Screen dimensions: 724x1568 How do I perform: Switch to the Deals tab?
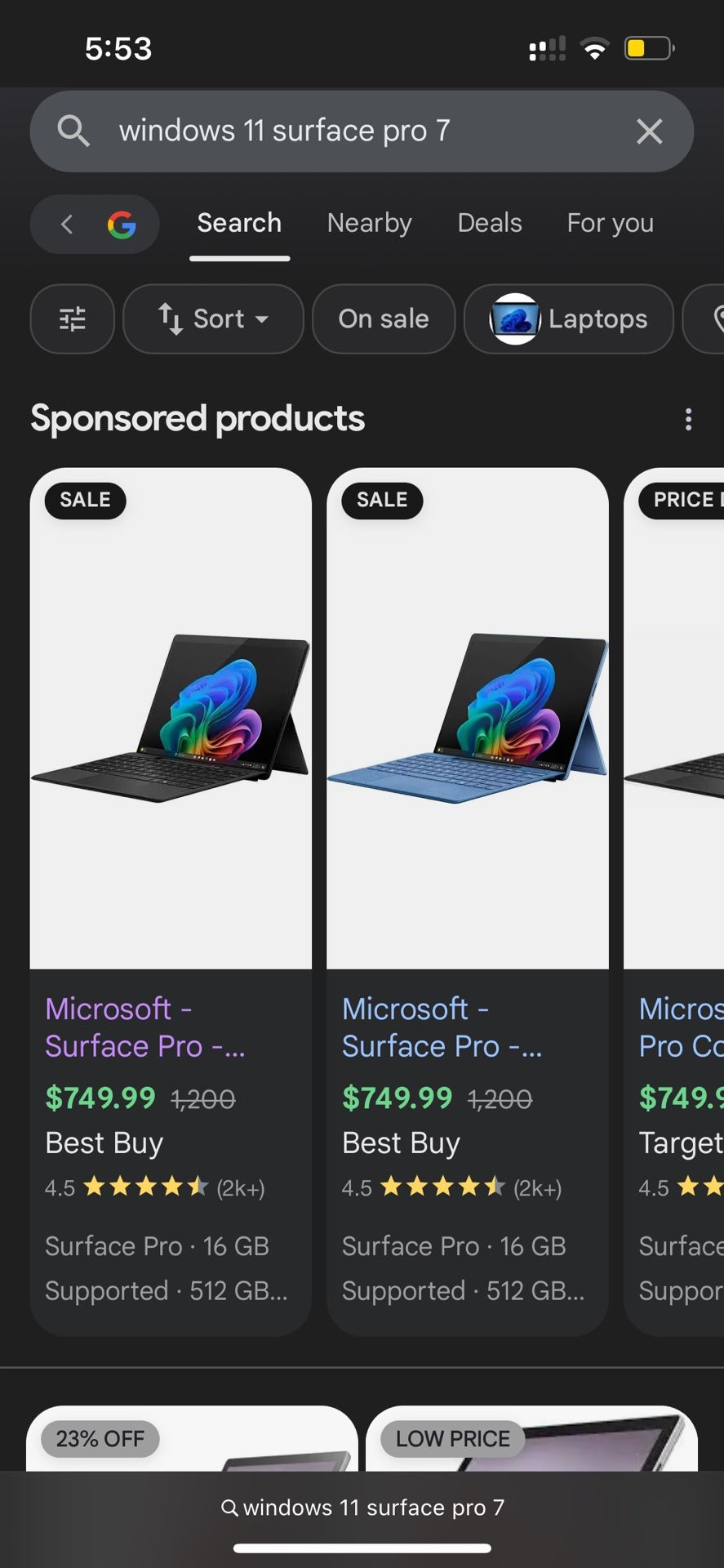(x=489, y=222)
